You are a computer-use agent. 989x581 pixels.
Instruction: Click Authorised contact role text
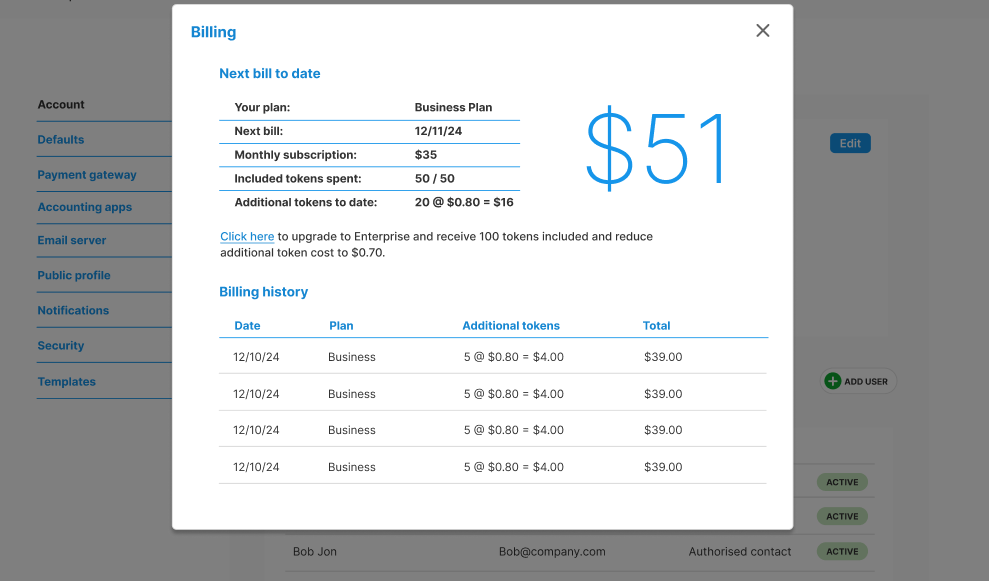click(740, 551)
